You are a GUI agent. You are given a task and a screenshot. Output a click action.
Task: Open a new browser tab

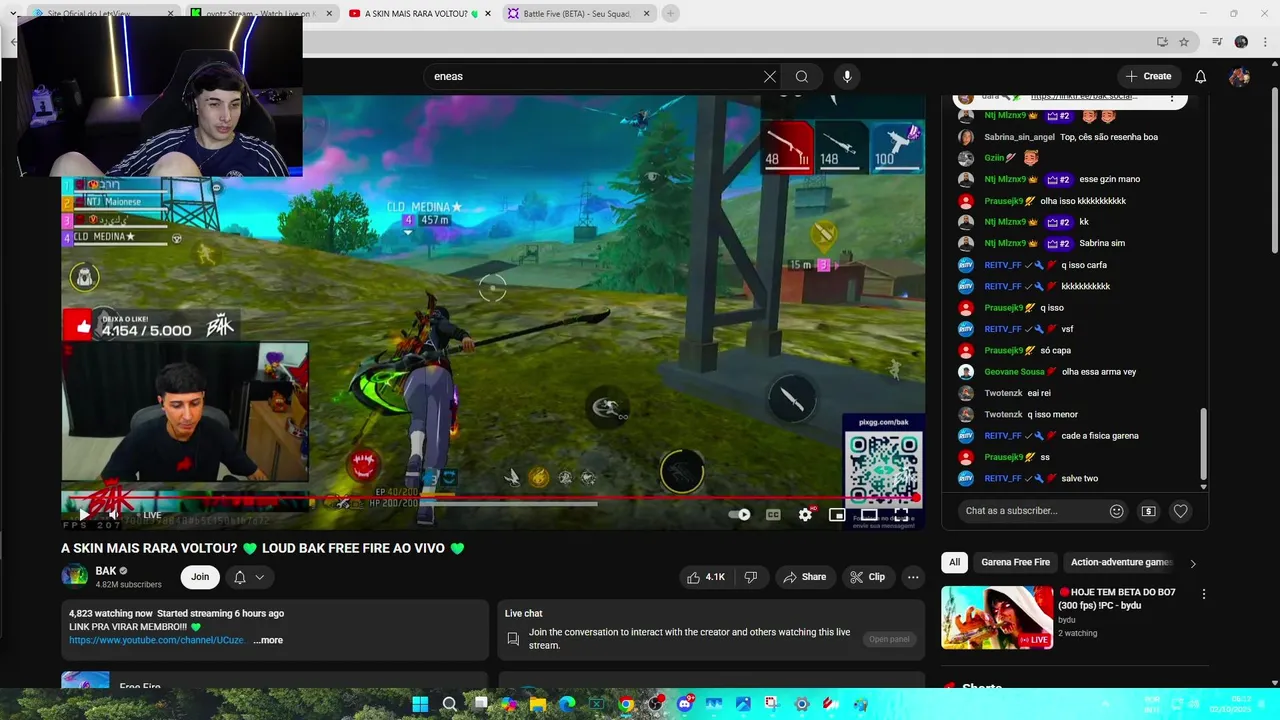(x=670, y=14)
